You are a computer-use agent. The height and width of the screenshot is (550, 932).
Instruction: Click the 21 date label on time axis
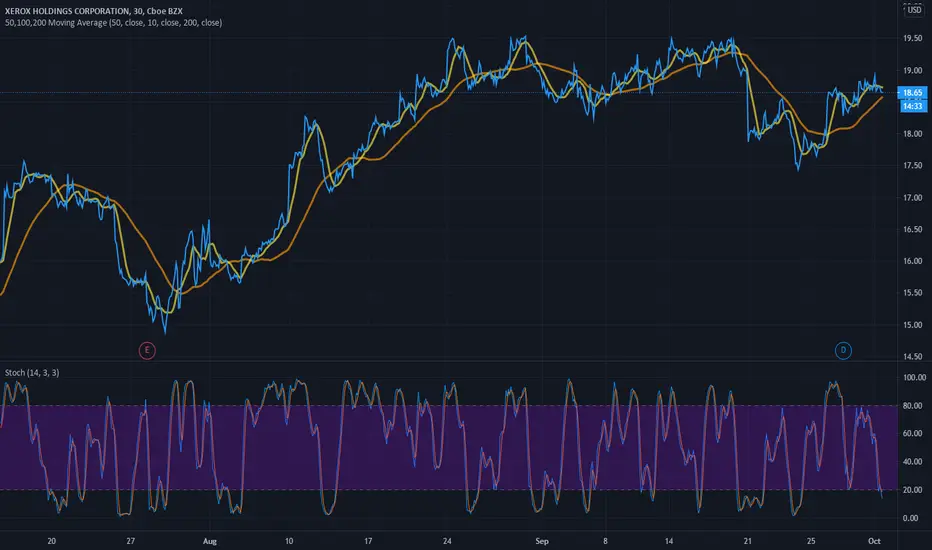tap(747, 541)
